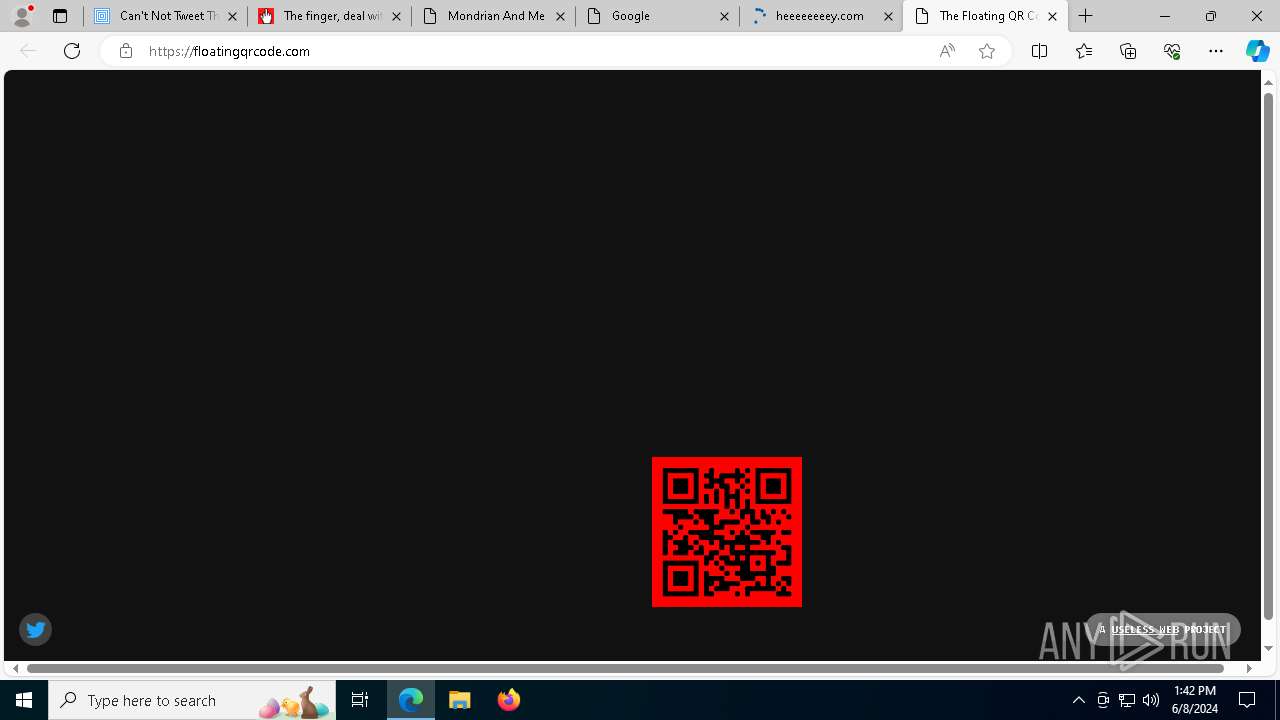Open Settings and more menu

pos(1216,51)
